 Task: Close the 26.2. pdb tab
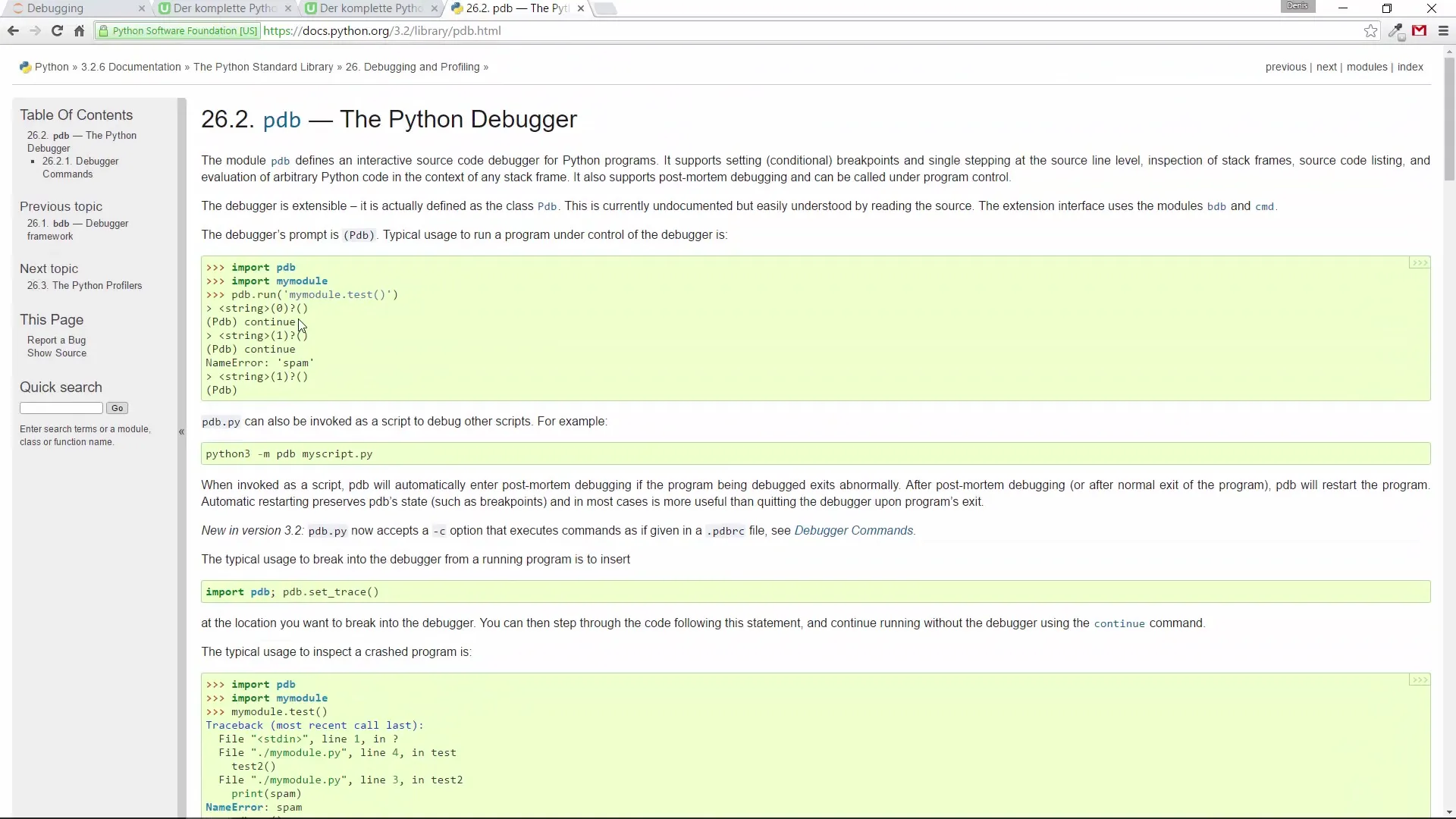tap(581, 8)
